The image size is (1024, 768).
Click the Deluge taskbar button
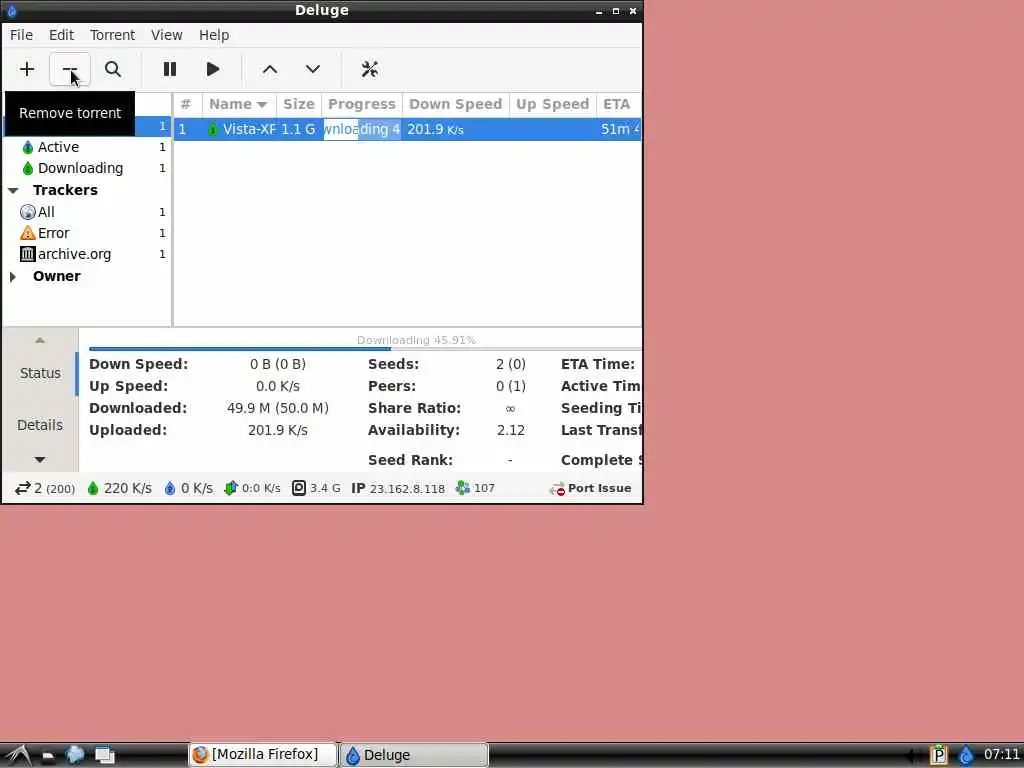[414, 755]
